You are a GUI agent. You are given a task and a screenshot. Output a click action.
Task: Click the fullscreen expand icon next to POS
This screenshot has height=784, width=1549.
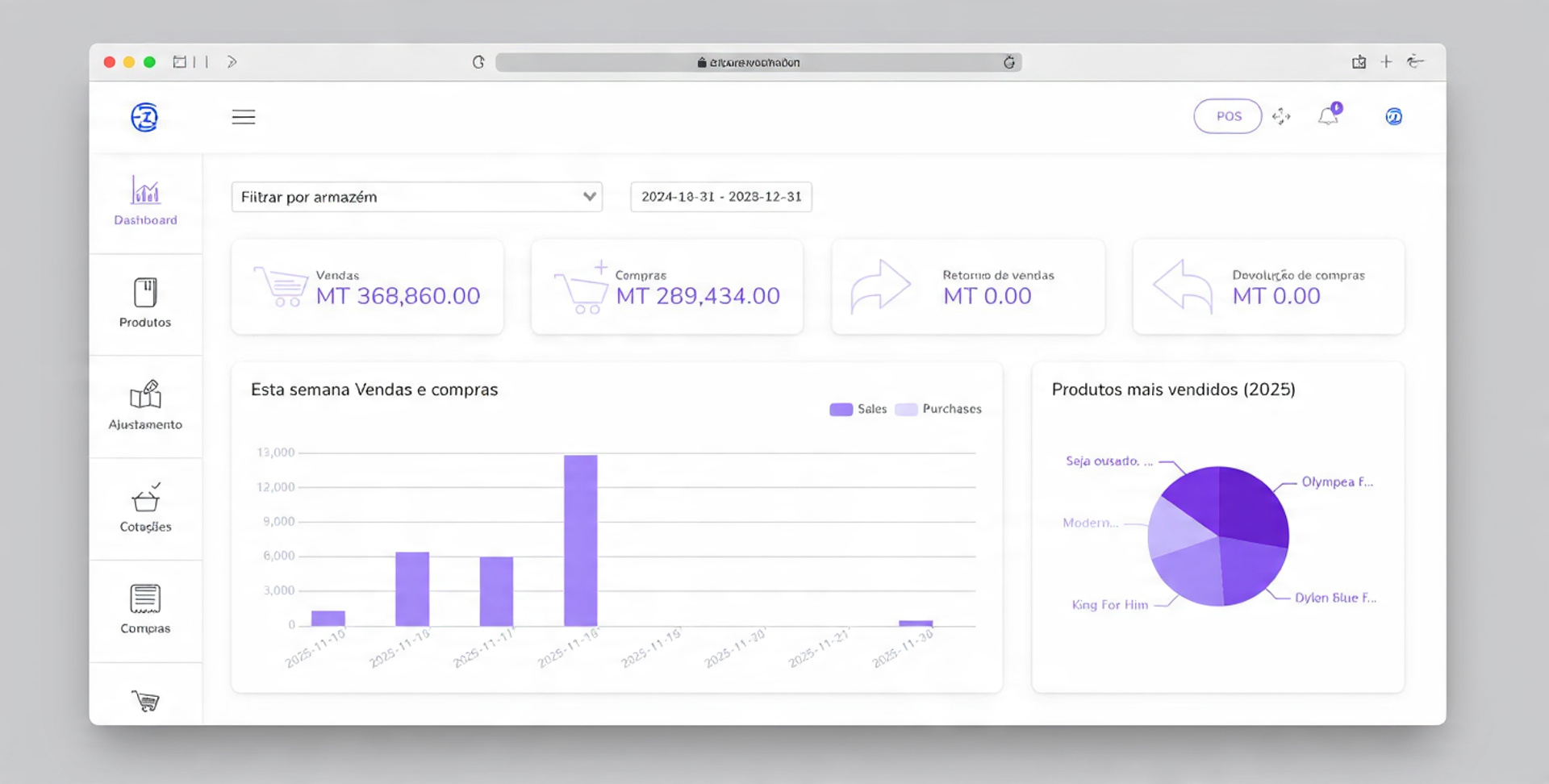click(1281, 116)
